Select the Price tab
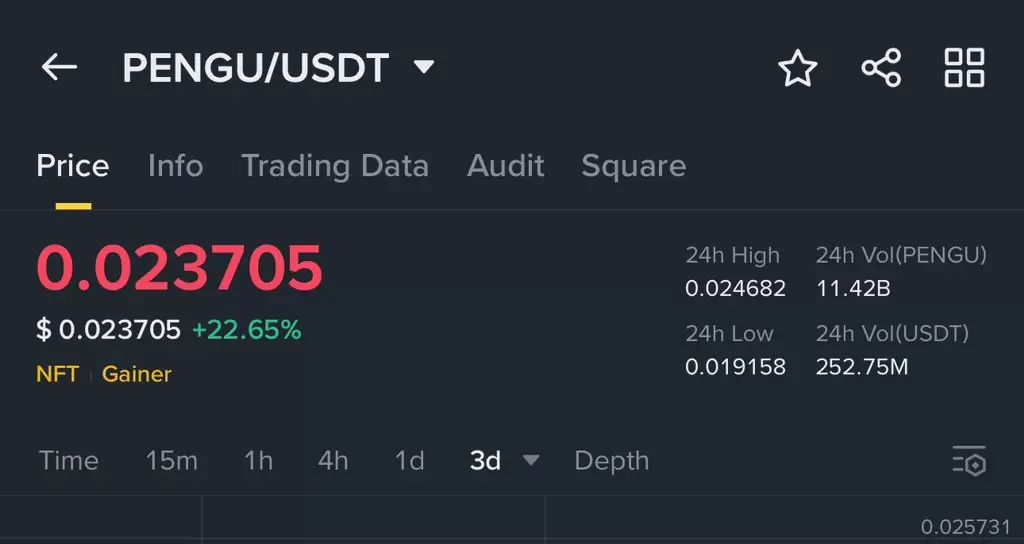 tap(72, 166)
